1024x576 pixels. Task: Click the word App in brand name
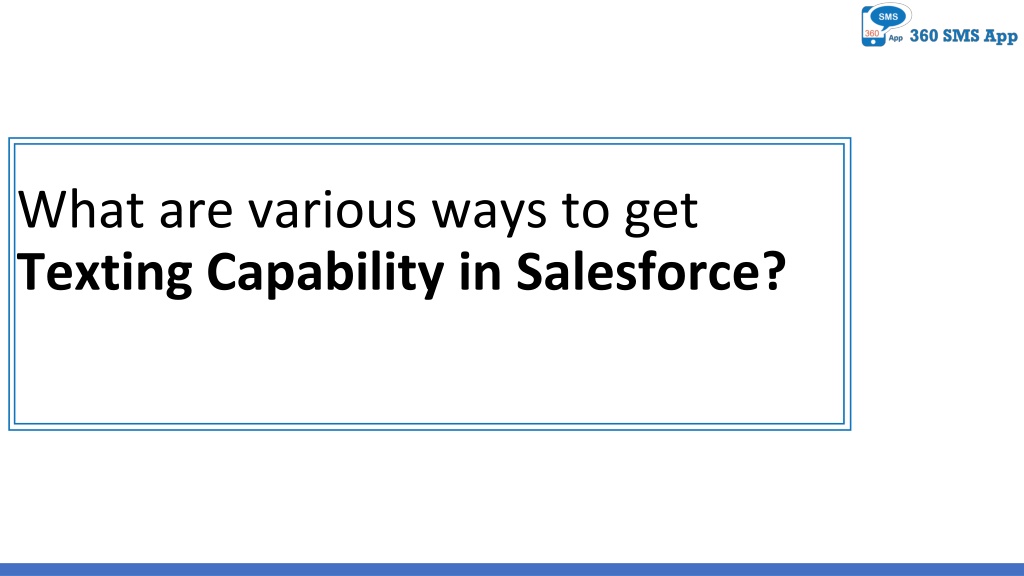[x=1001, y=37]
